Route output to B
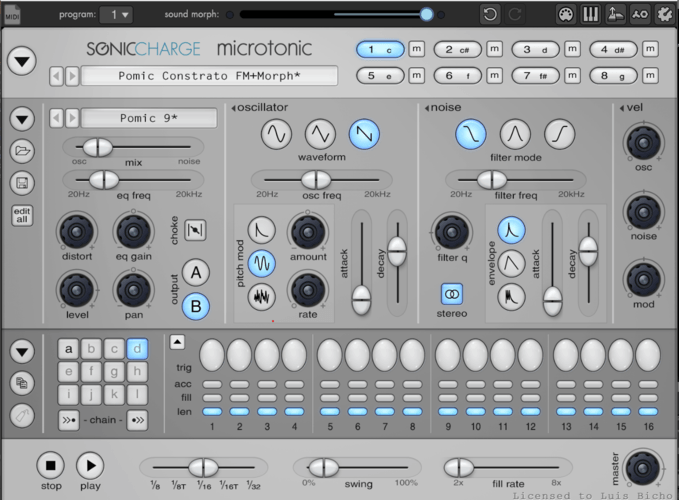679x500 pixels. coord(196,306)
